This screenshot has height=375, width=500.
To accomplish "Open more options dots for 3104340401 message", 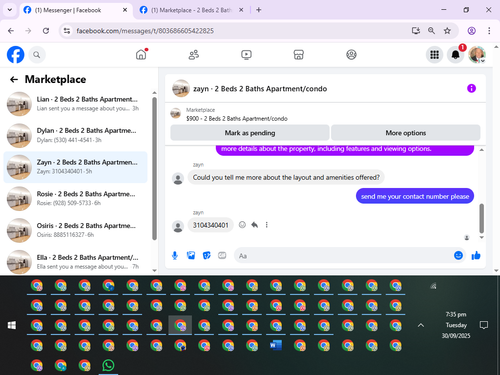I will pos(267,225).
